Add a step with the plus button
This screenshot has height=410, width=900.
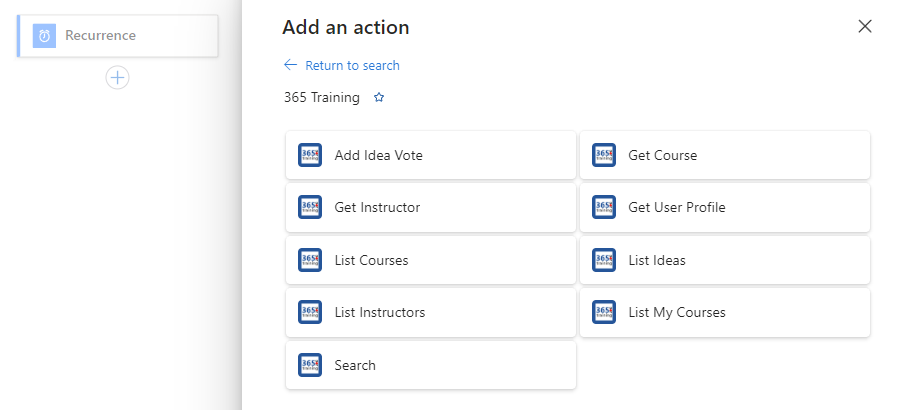(117, 78)
